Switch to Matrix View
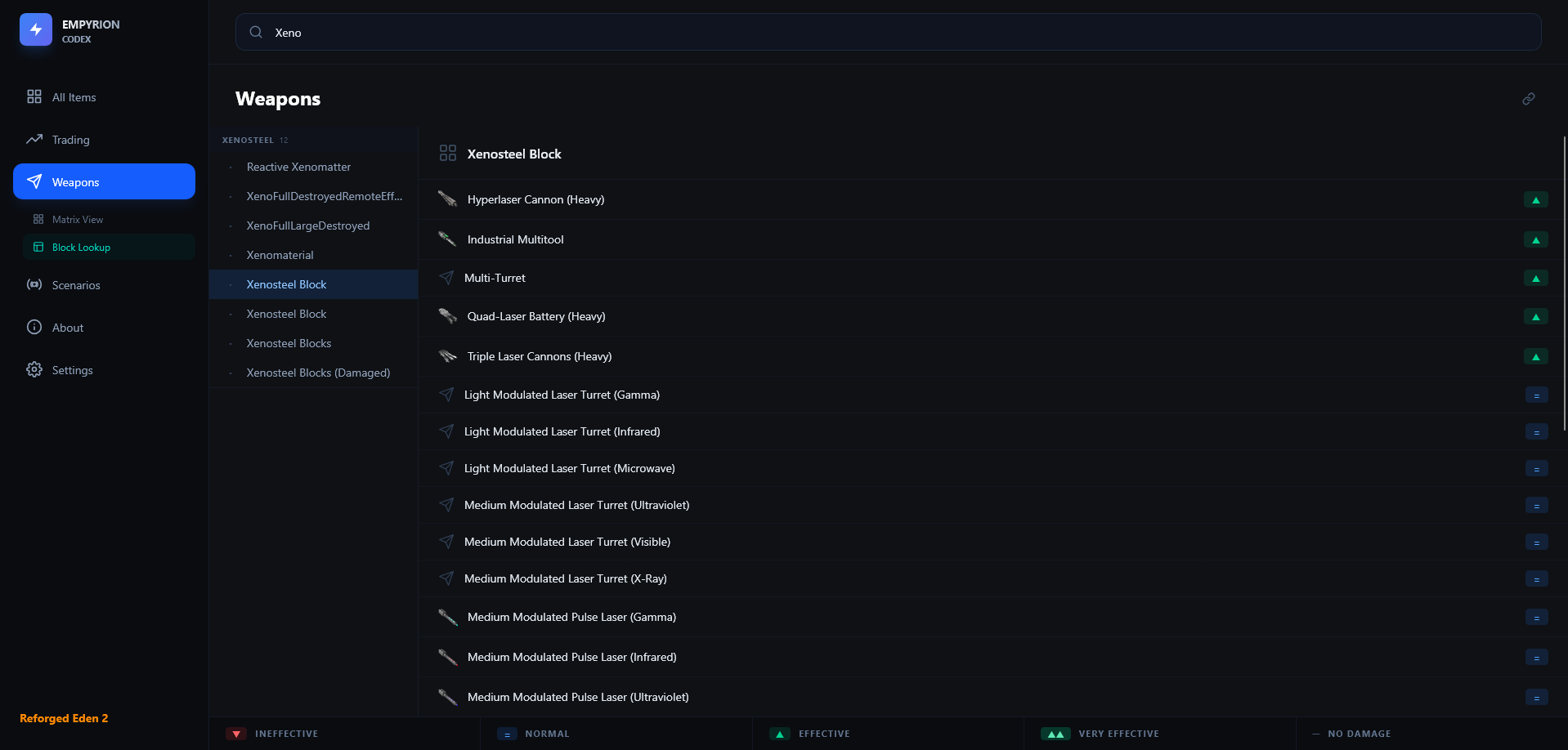Image resolution: width=1568 pixels, height=750 pixels. pos(77,220)
